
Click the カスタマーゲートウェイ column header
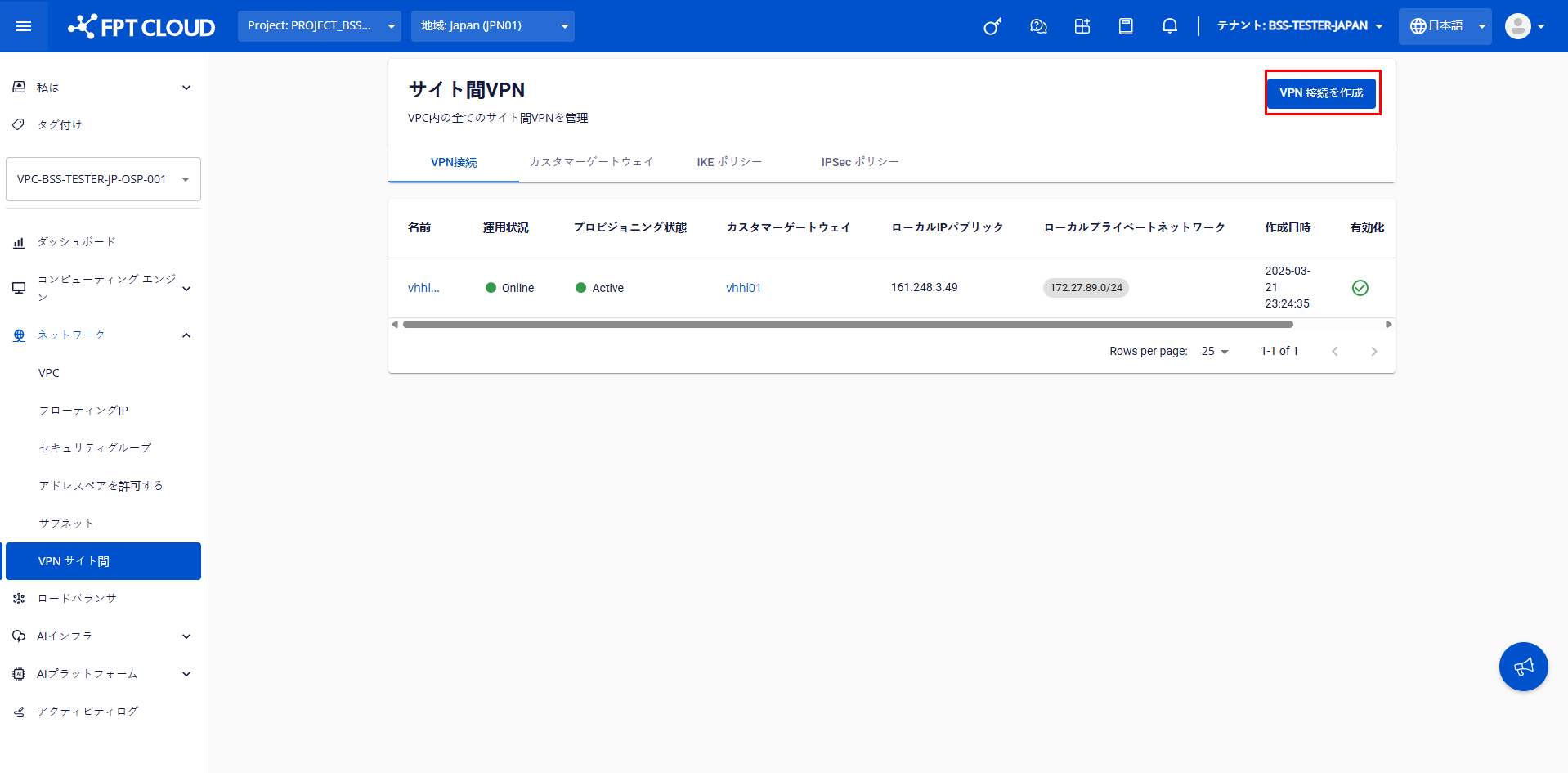(788, 227)
